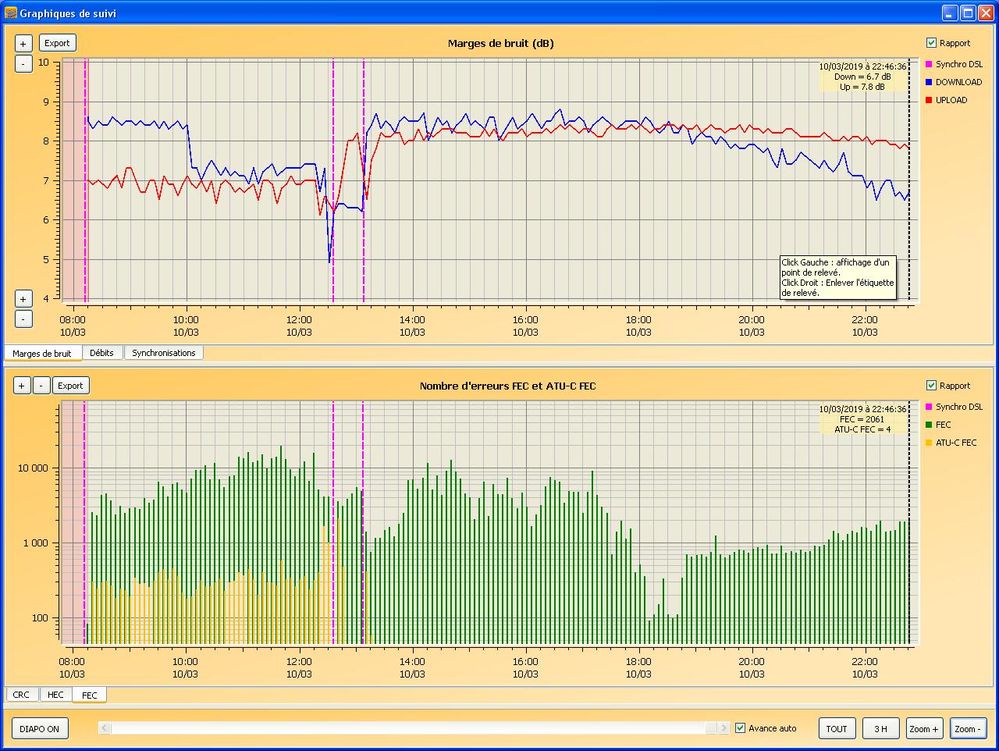
Task: Click the minus button in the FEC errors chart
Action: click(x=41, y=385)
